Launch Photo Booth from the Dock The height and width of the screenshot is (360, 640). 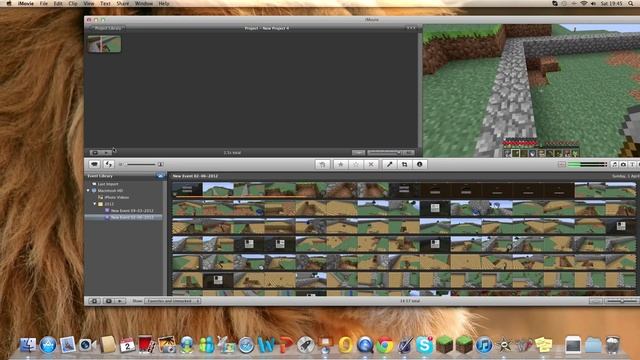click(147, 345)
